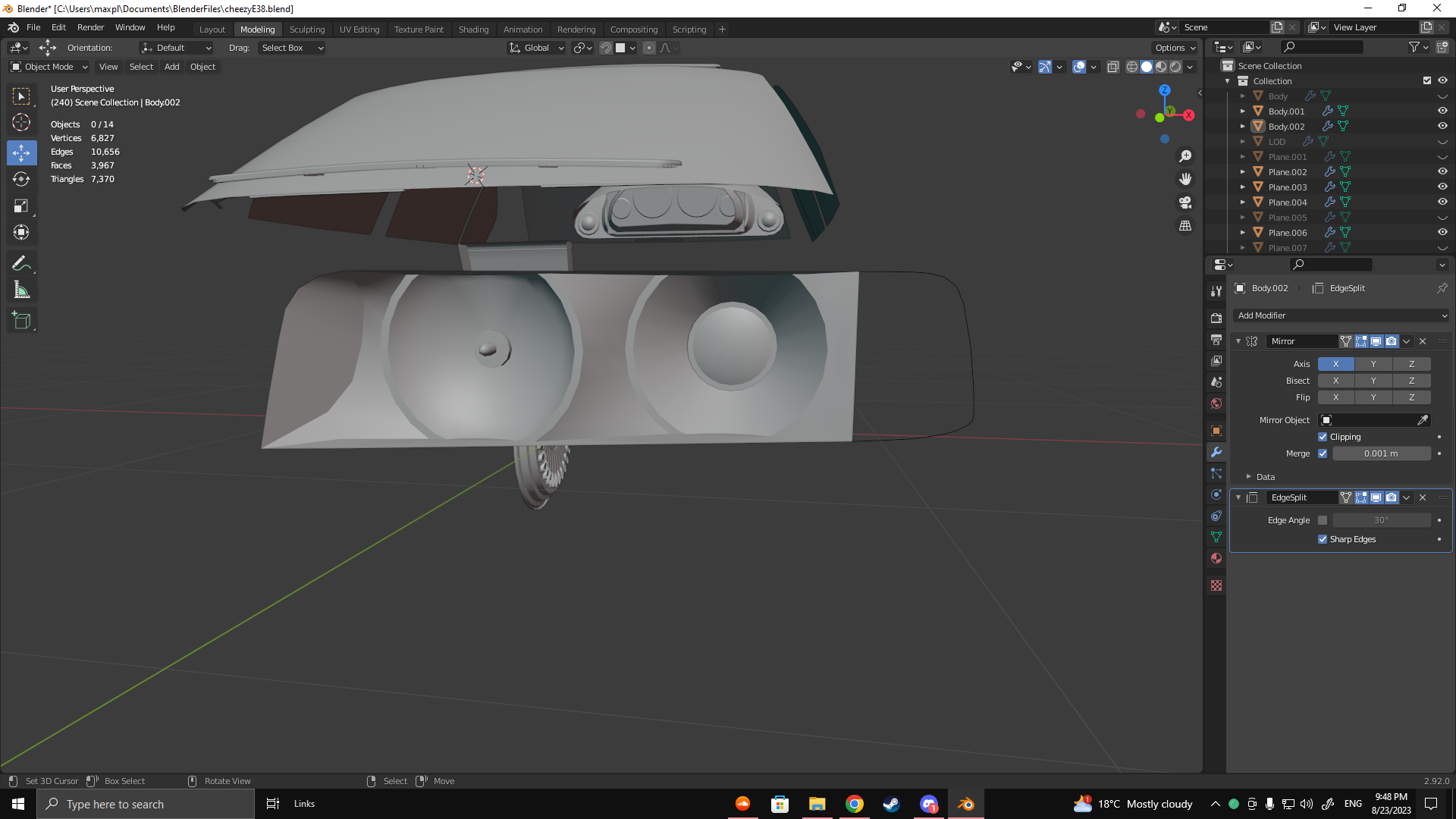Switch viewport to wireframe shading
Image resolution: width=1456 pixels, height=819 pixels.
(x=1132, y=67)
